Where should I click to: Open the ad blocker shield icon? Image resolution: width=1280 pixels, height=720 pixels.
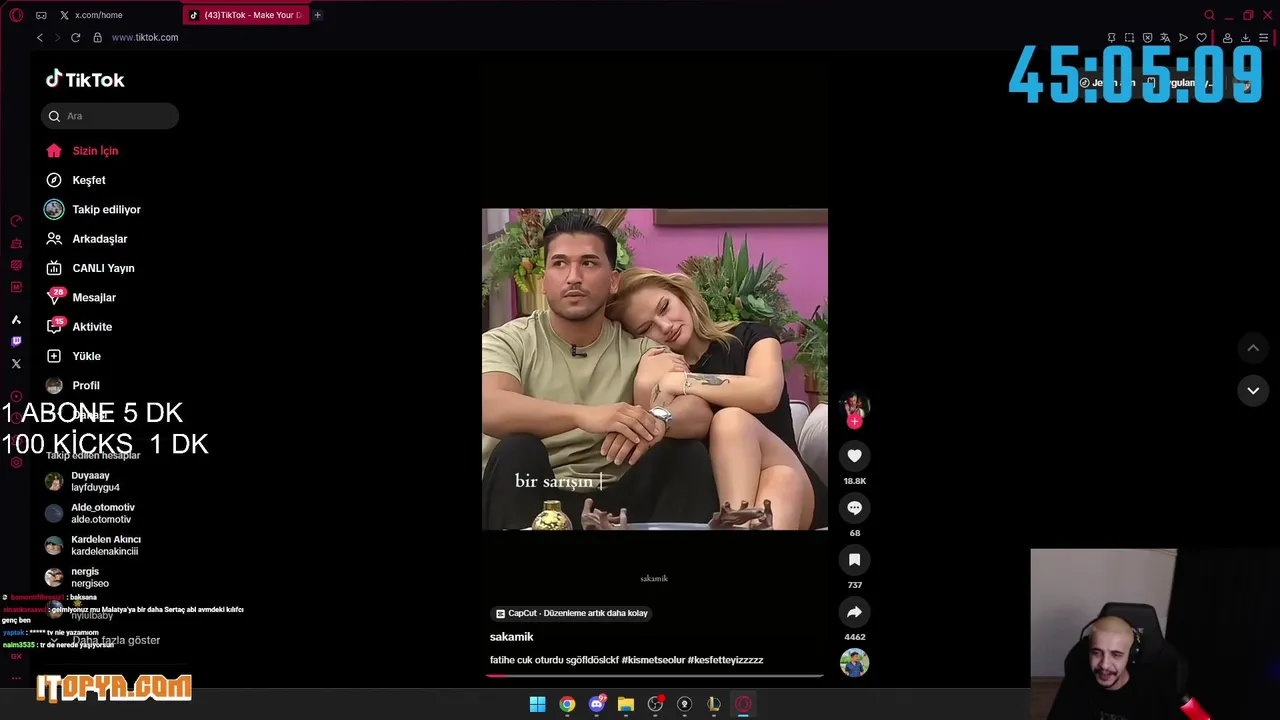coord(1147,38)
